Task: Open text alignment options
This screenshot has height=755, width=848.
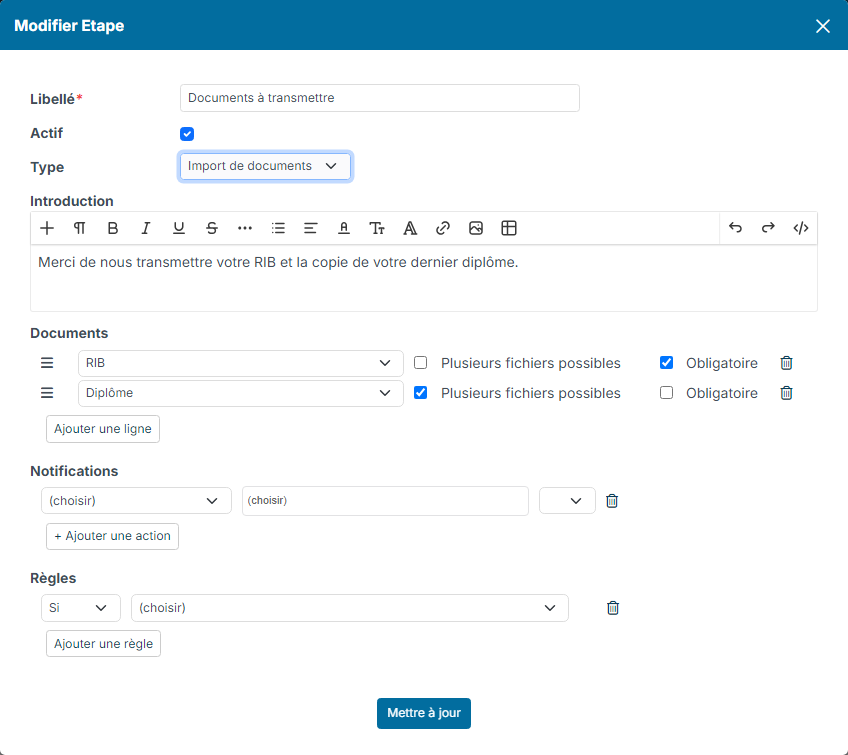Action: tap(310, 228)
